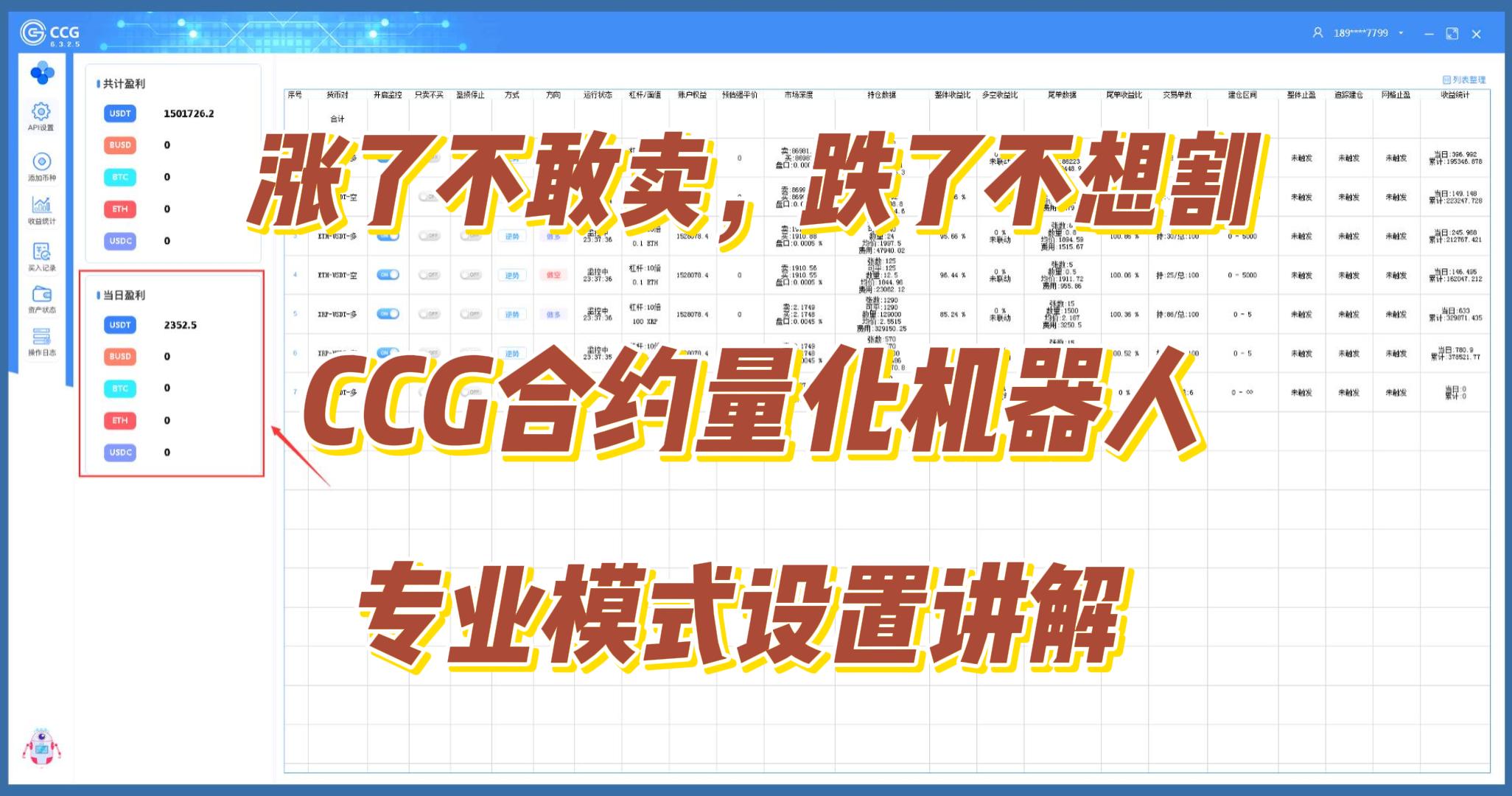Click 2352.5 daily USDT profit value
The height and width of the screenshot is (796, 1512).
click(x=180, y=325)
